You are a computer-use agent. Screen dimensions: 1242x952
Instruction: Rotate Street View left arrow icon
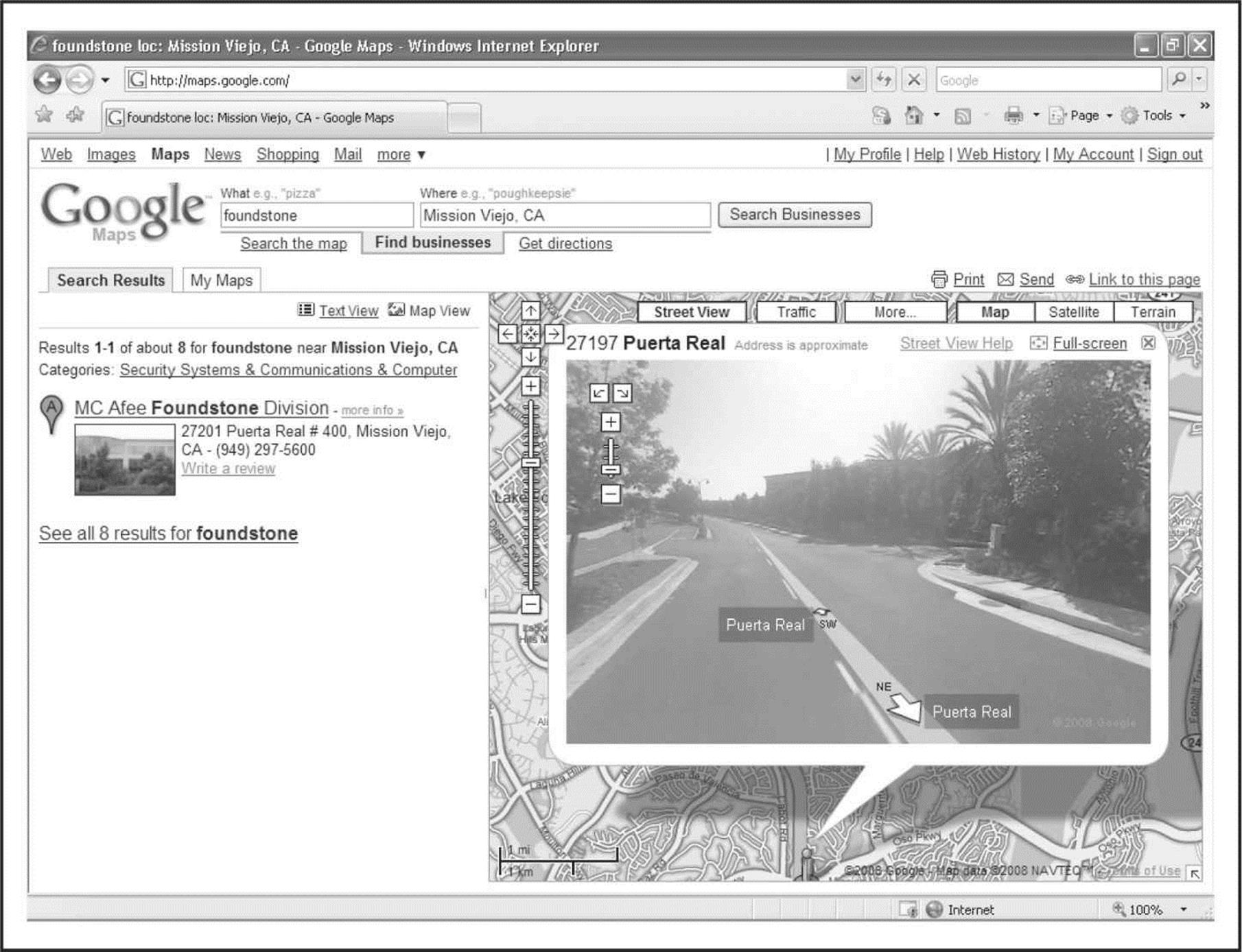coord(599,393)
